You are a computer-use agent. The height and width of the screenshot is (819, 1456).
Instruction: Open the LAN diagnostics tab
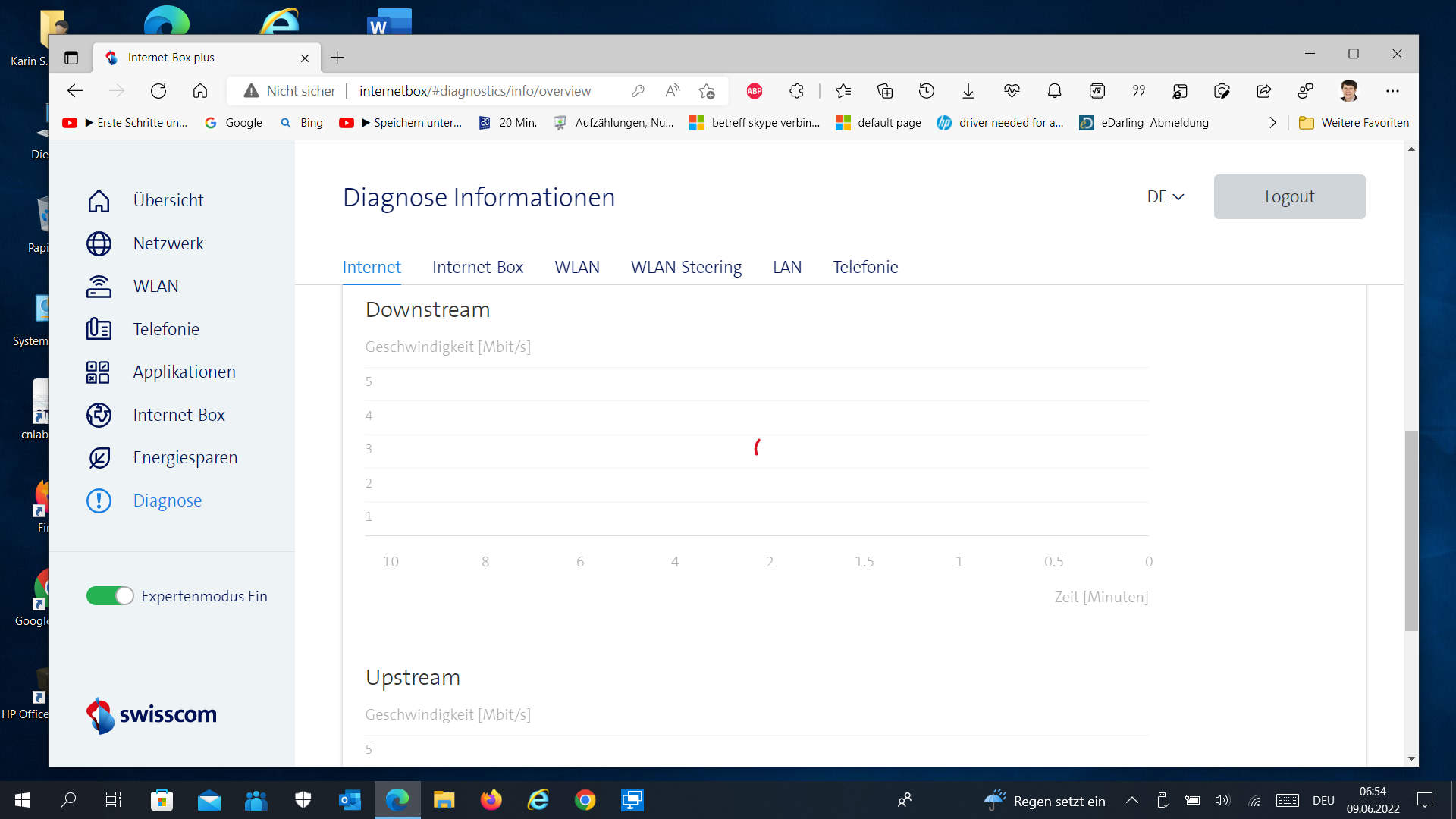[787, 267]
